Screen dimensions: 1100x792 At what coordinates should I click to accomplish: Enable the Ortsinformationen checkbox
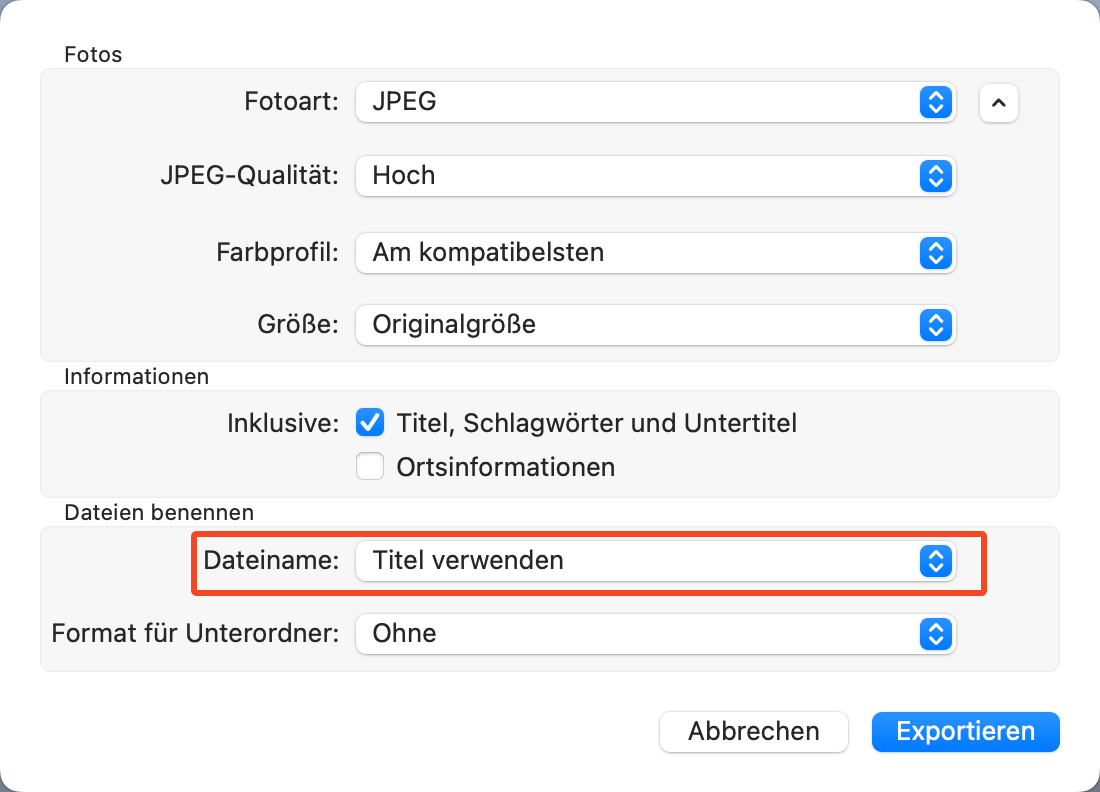click(370, 467)
